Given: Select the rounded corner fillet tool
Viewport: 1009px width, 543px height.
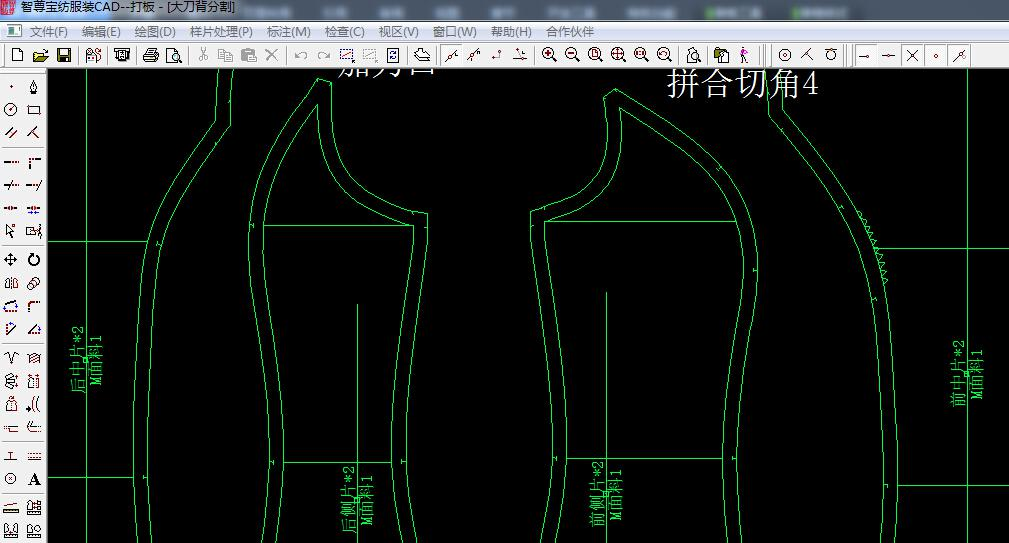Looking at the screenshot, I should click(34, 306).
